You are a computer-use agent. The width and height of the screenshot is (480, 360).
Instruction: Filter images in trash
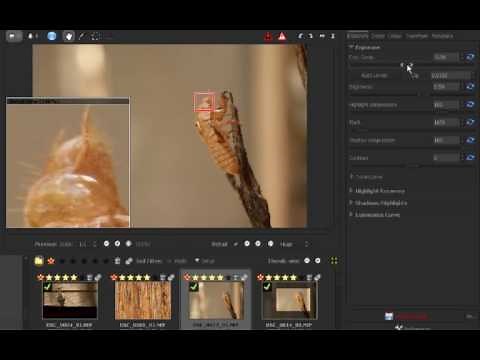117,261
